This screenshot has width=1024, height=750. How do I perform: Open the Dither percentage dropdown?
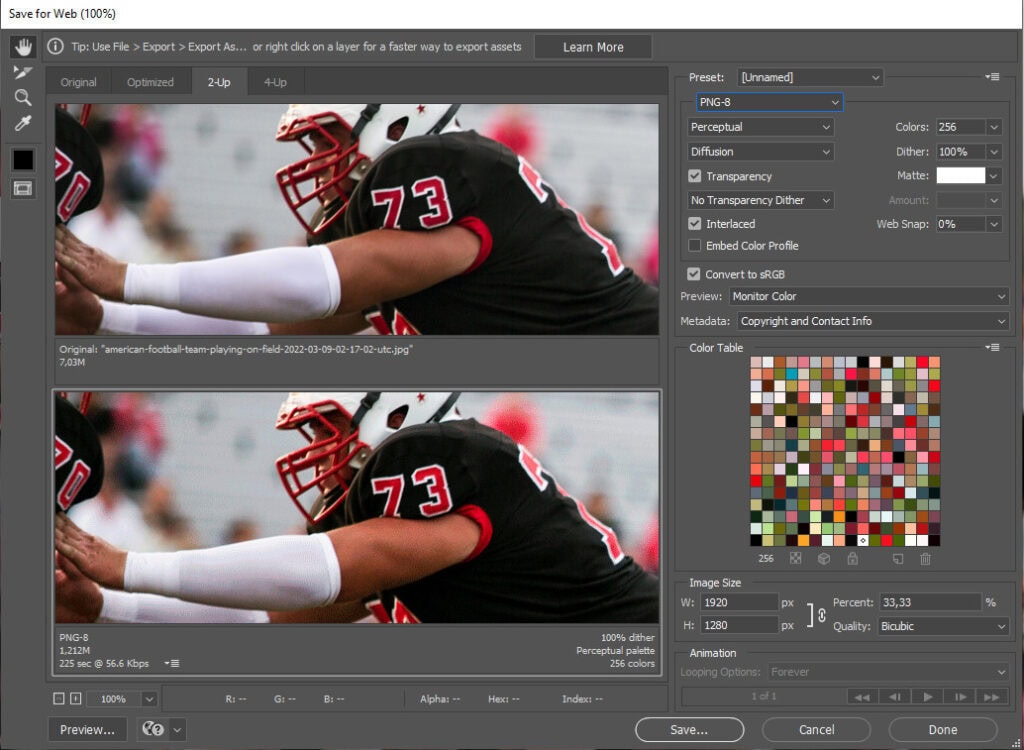pyautogui.click(x=996, y=151)
